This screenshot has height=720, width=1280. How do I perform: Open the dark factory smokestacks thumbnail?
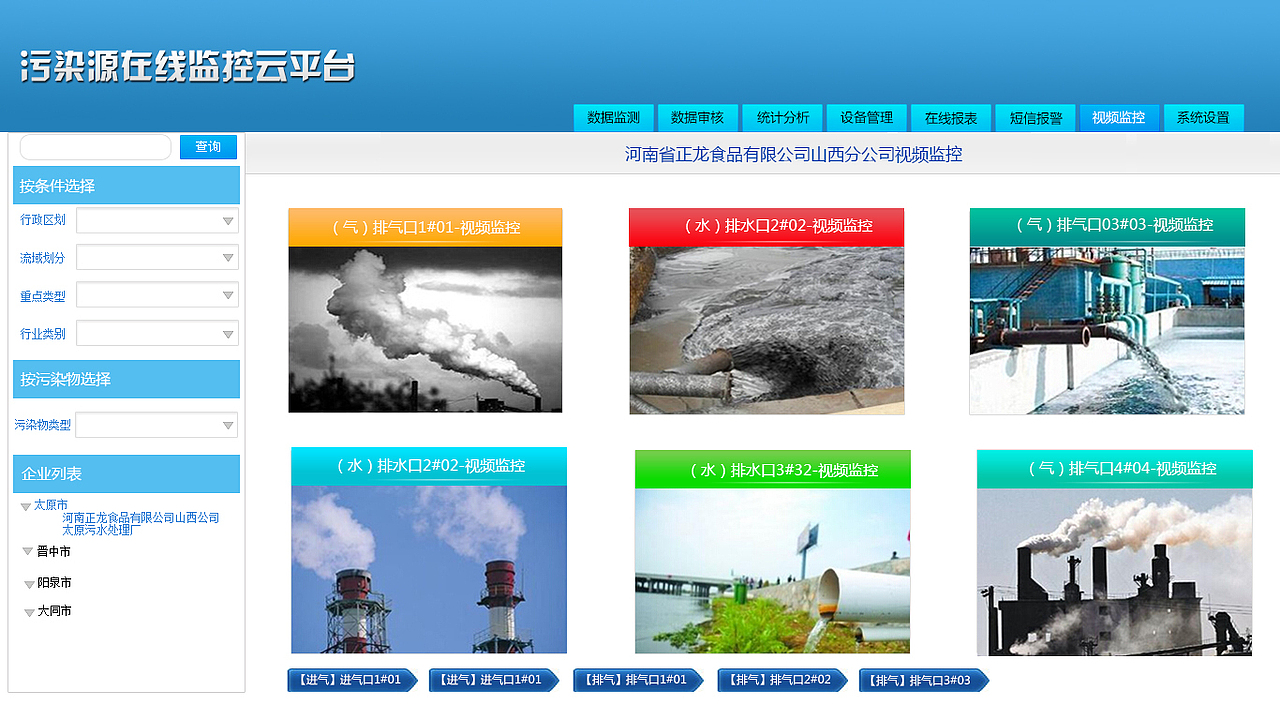click(x=1114, y=572)
